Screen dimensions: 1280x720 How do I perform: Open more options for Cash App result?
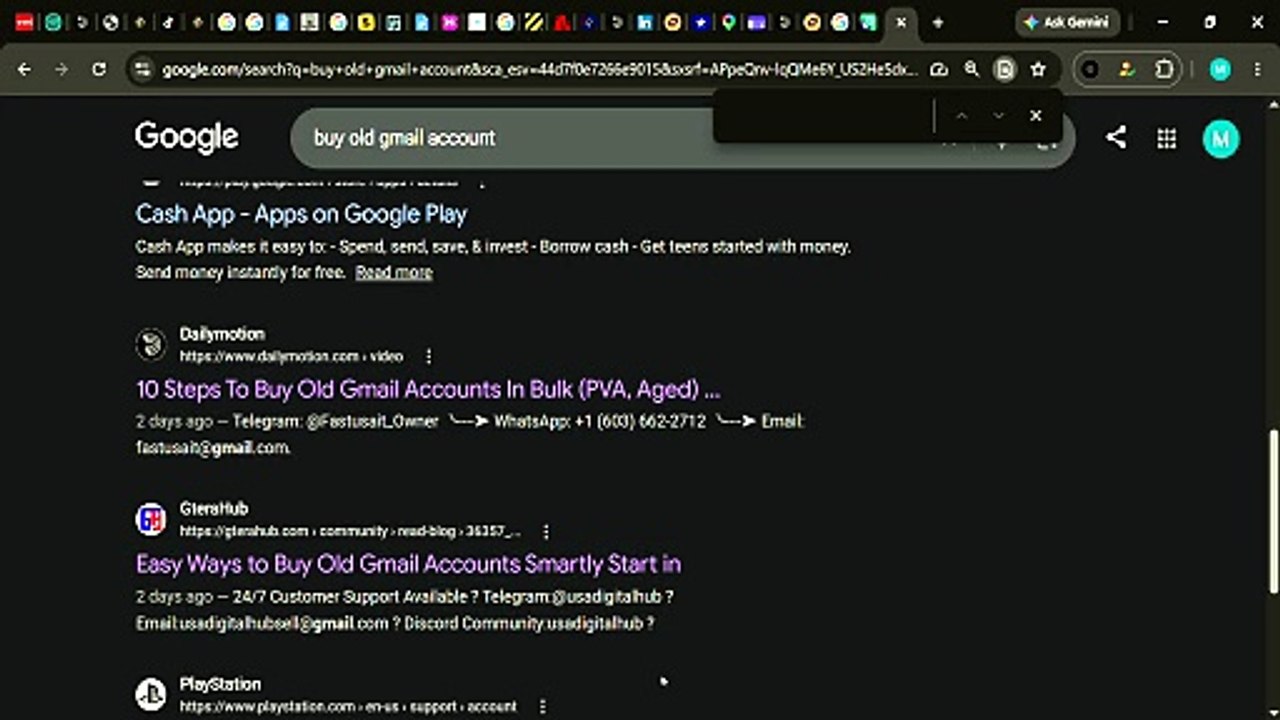482,182
